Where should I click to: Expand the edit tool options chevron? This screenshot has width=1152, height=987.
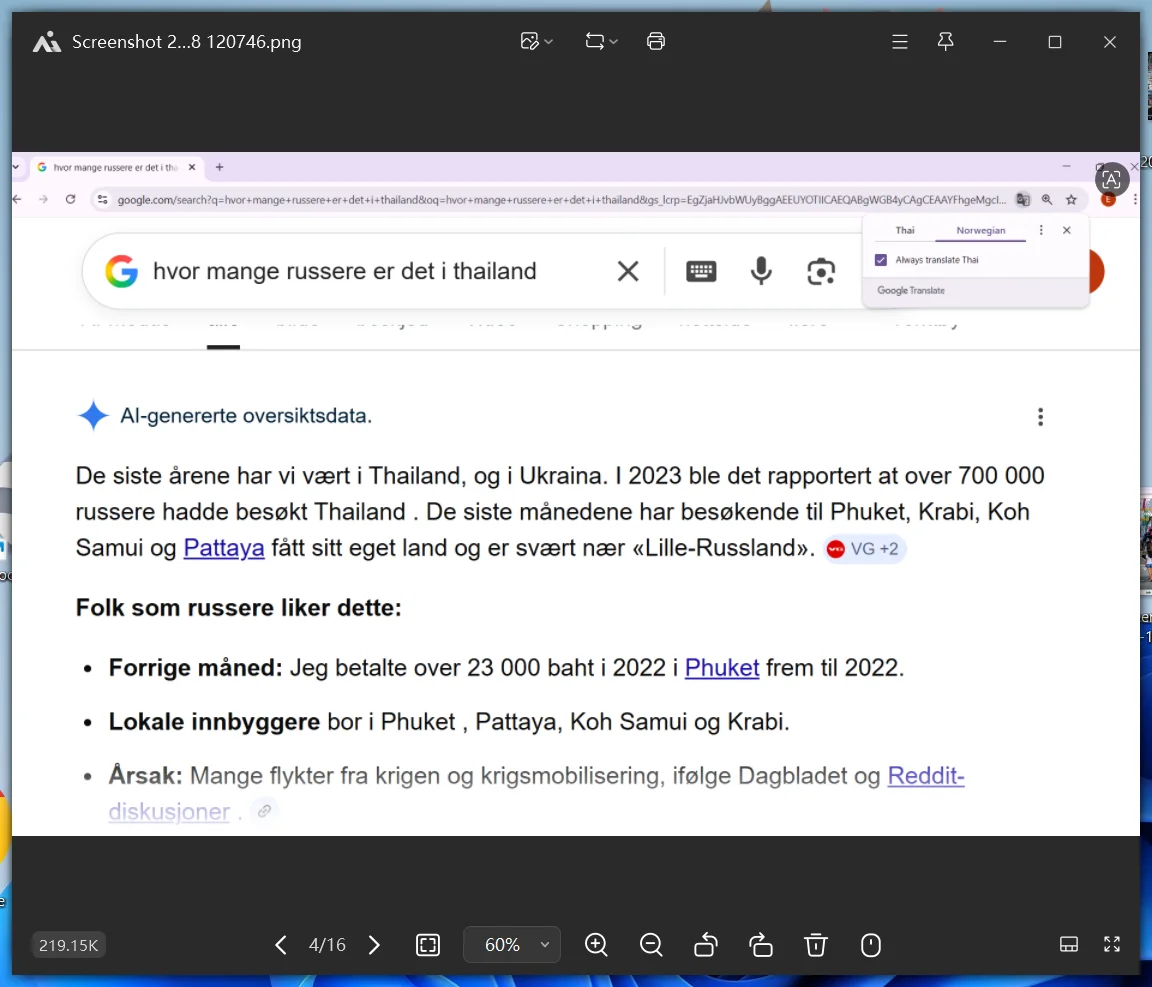pos(547,41)
